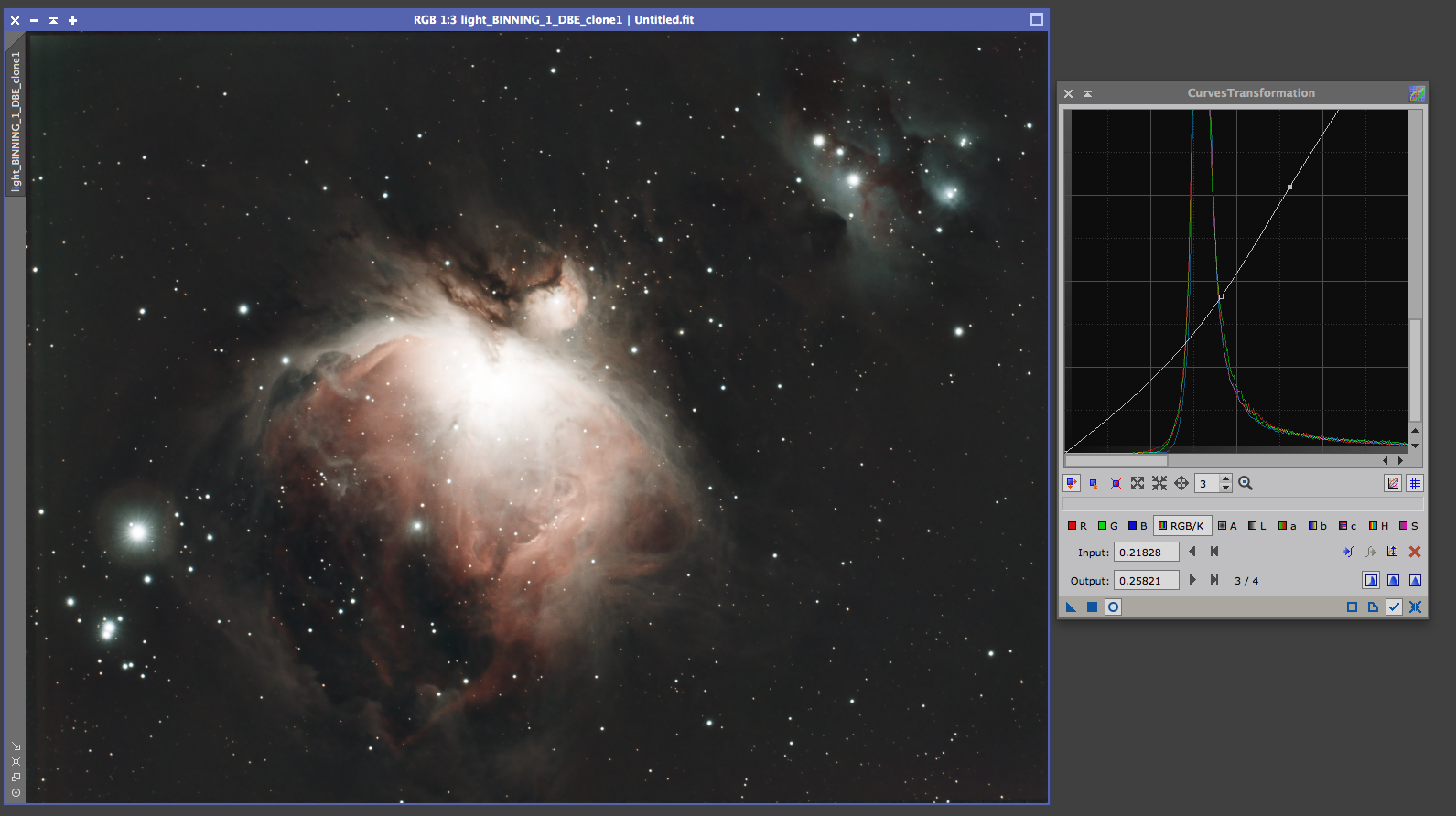Select the RGB/K channel tab
The height and width of the screenshot is (816, 1456).
pyautogui.click(x=1182, y=526)
